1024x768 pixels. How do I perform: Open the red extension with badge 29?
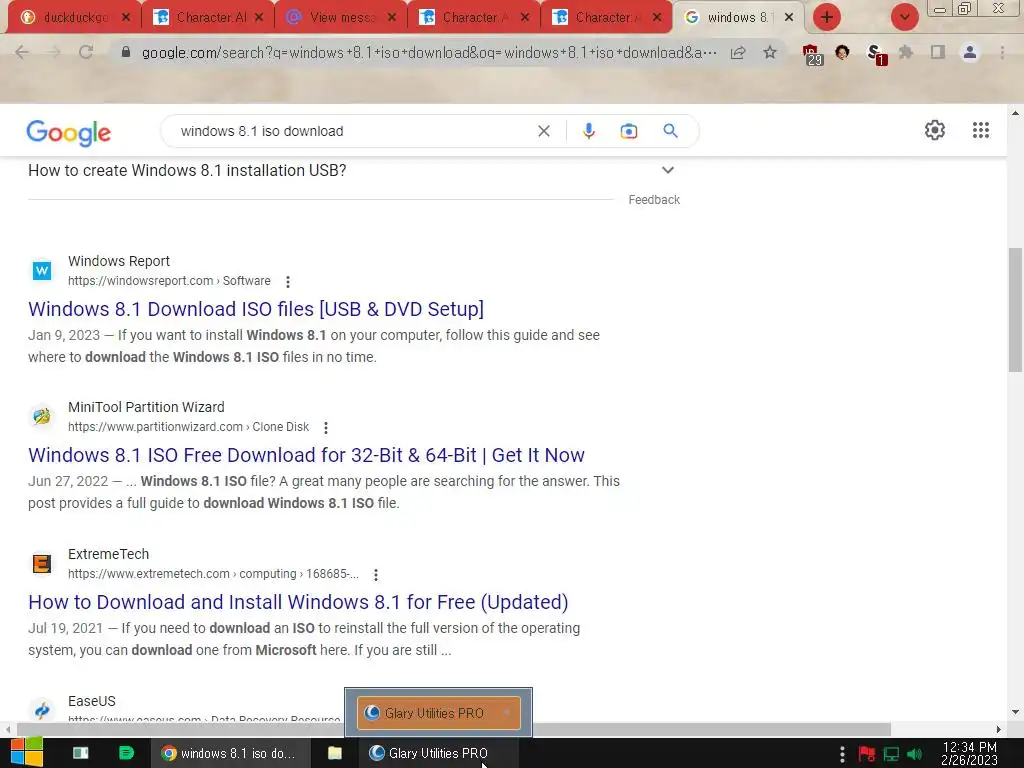point(812,54)
